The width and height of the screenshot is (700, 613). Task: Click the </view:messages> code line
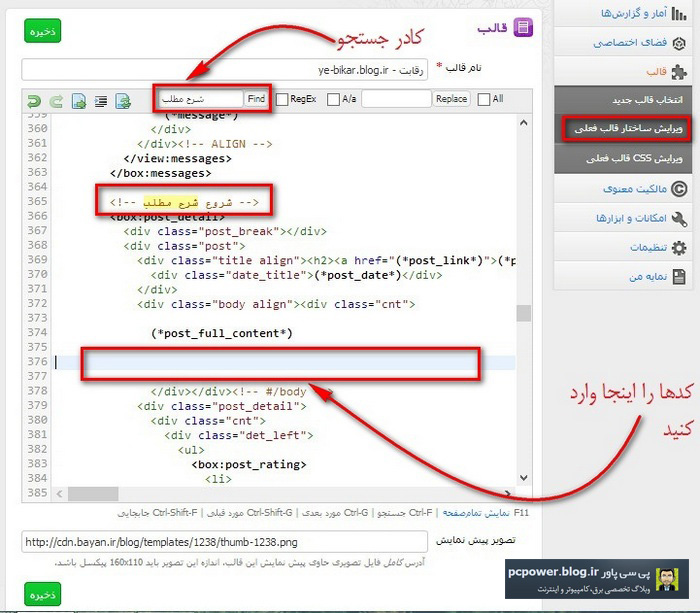tap(178, 158)
